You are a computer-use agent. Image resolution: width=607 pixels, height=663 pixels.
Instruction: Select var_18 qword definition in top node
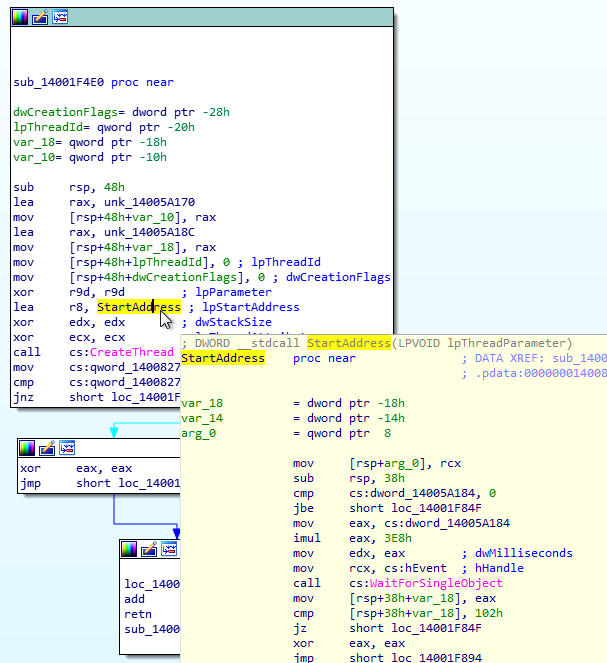pyautogui.click(x=90, y=142)
